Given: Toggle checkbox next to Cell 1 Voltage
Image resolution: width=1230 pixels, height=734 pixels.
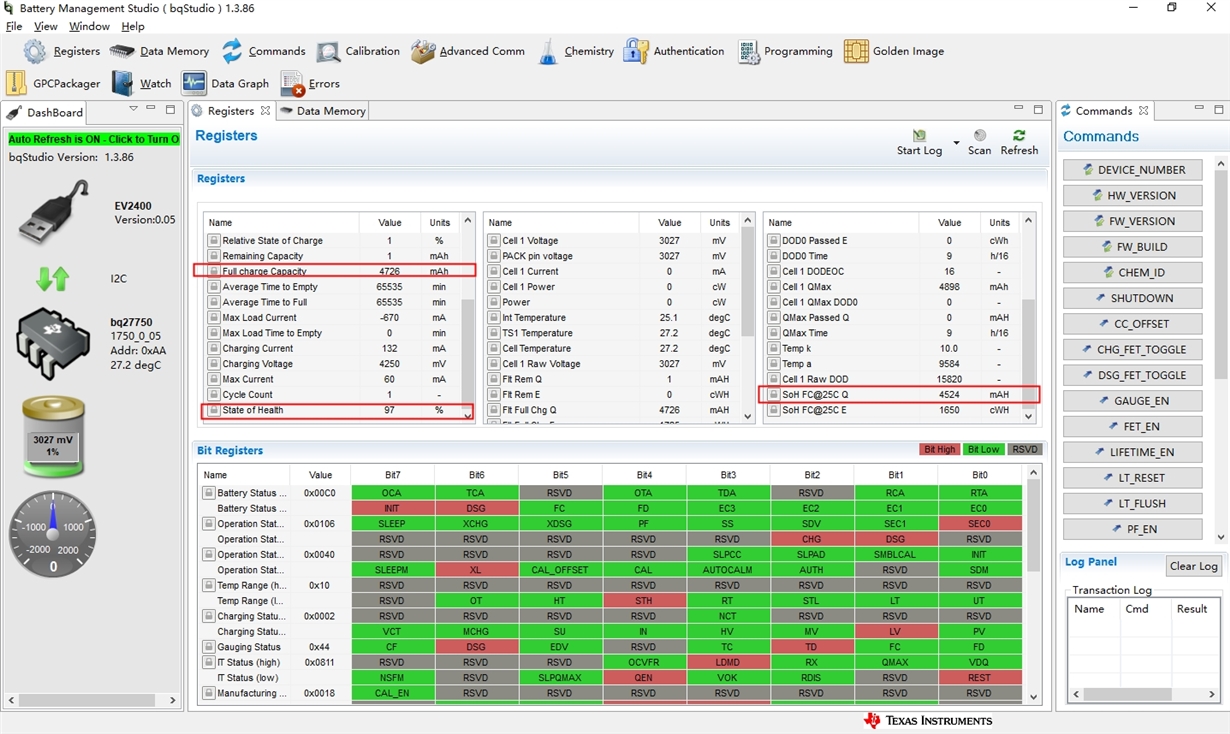Looking at the screenshot, I should (x=493, y=240).
